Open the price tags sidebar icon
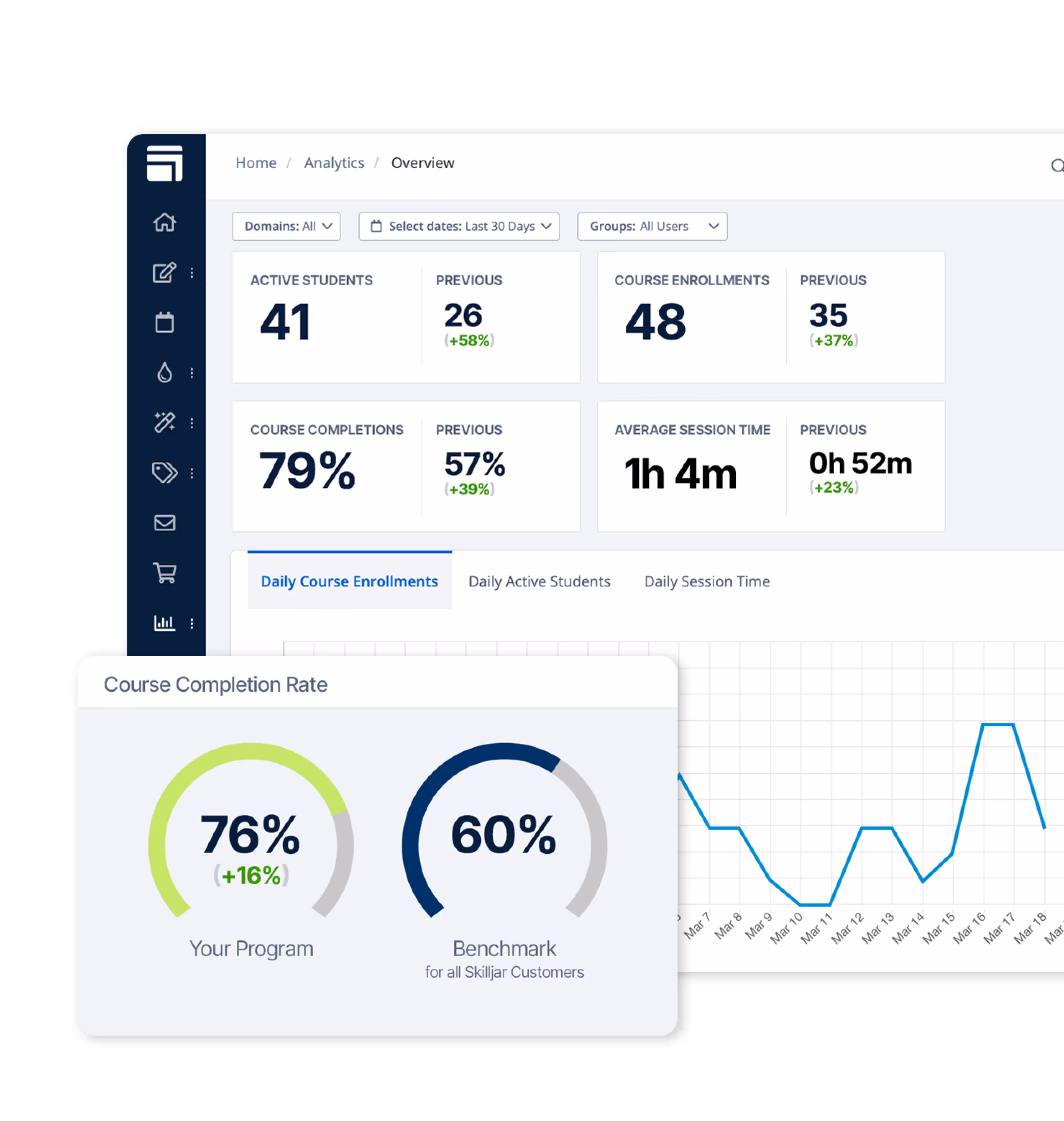Screen dimensions: 1064x1121 click(x=164, y=473)
